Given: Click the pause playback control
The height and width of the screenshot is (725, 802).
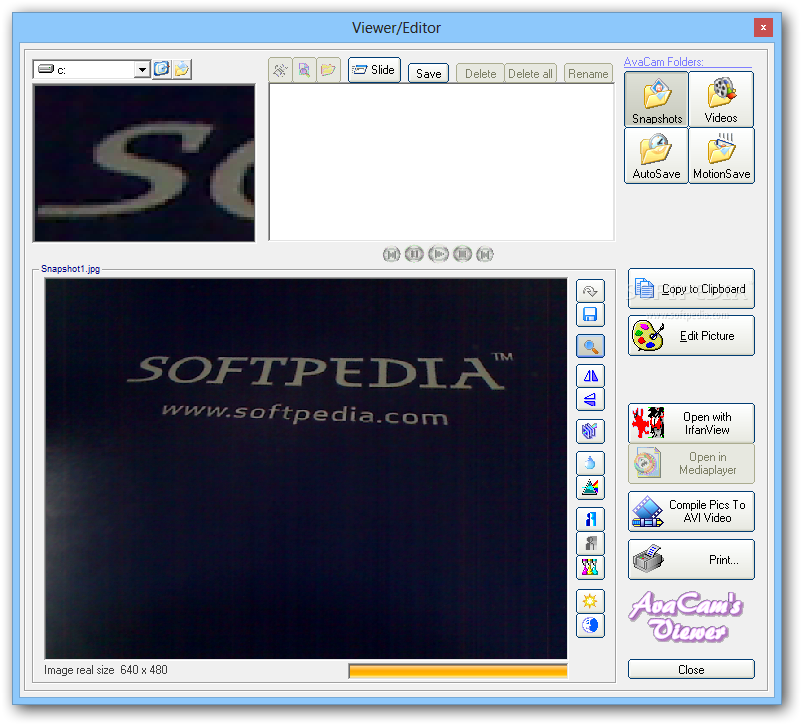Looking at the screenshot, I should click(414, 254).
